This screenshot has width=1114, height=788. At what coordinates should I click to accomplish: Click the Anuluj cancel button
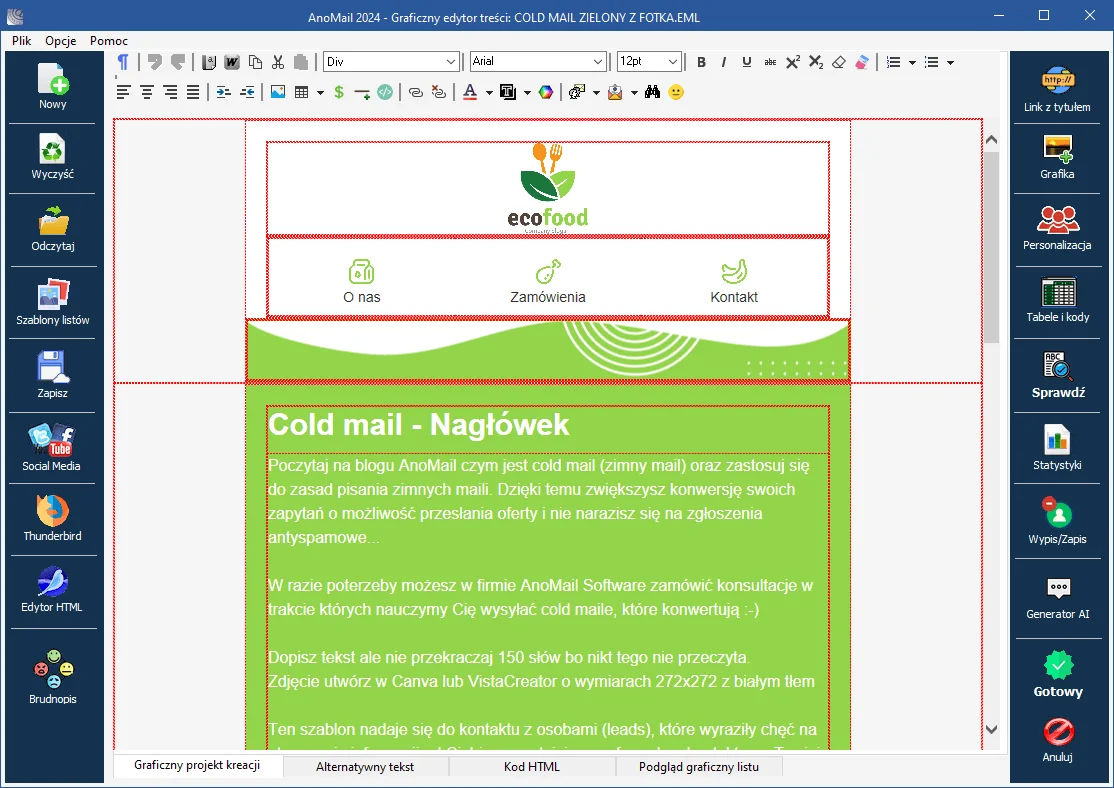(1057, 738)
